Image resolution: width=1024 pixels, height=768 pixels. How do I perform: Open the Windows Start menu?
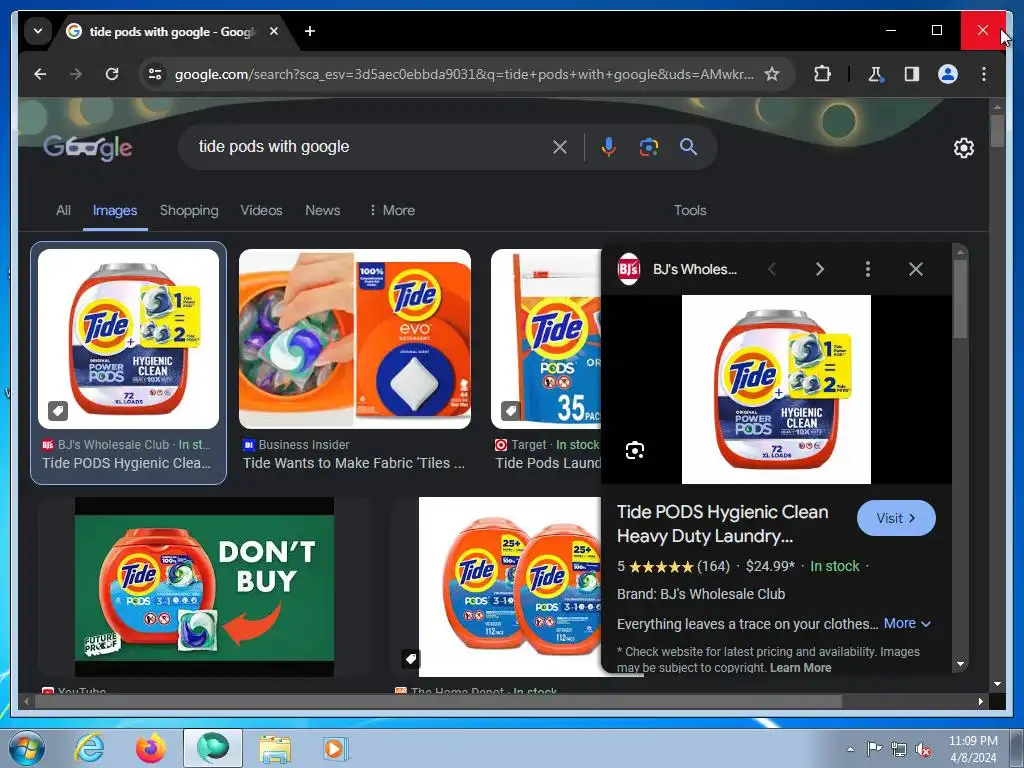25,748
